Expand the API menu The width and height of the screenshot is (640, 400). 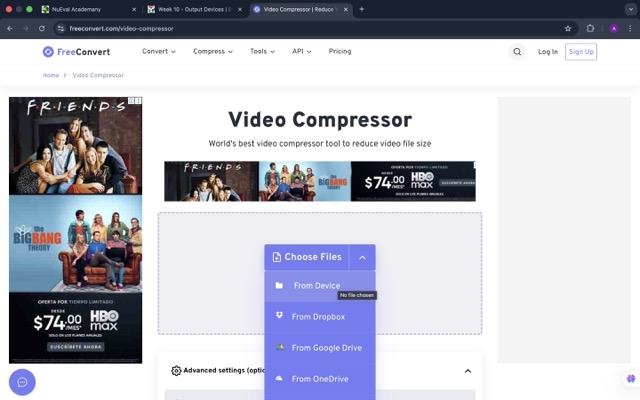pyautogui.click(x=302, y=51)
